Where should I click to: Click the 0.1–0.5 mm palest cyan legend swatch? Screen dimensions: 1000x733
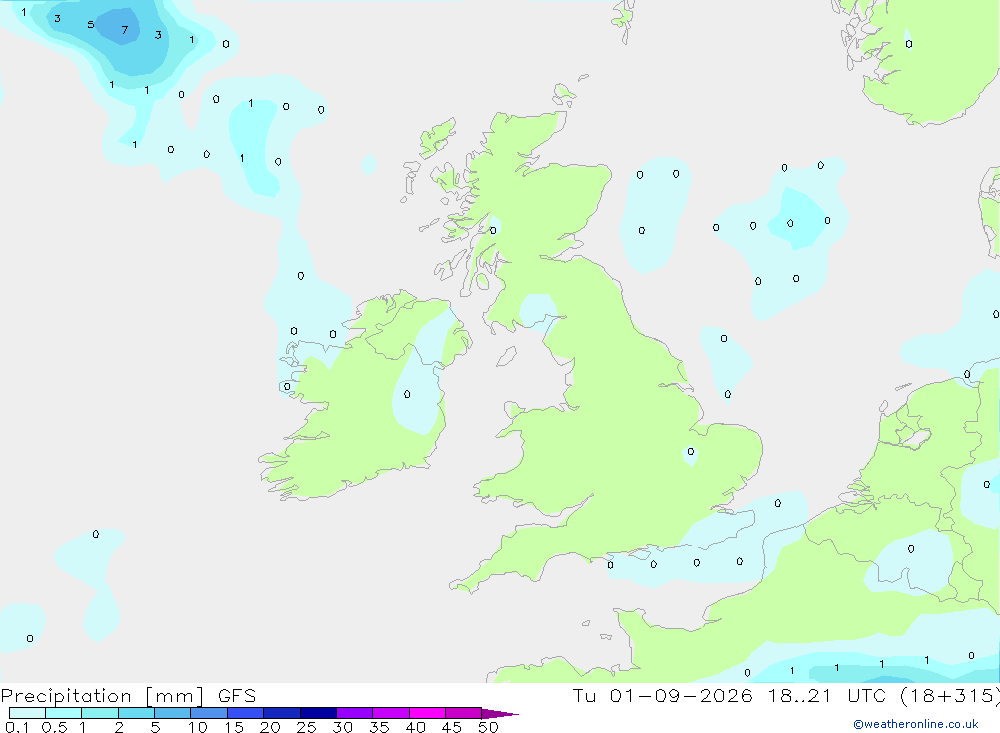tap(27, 713)
